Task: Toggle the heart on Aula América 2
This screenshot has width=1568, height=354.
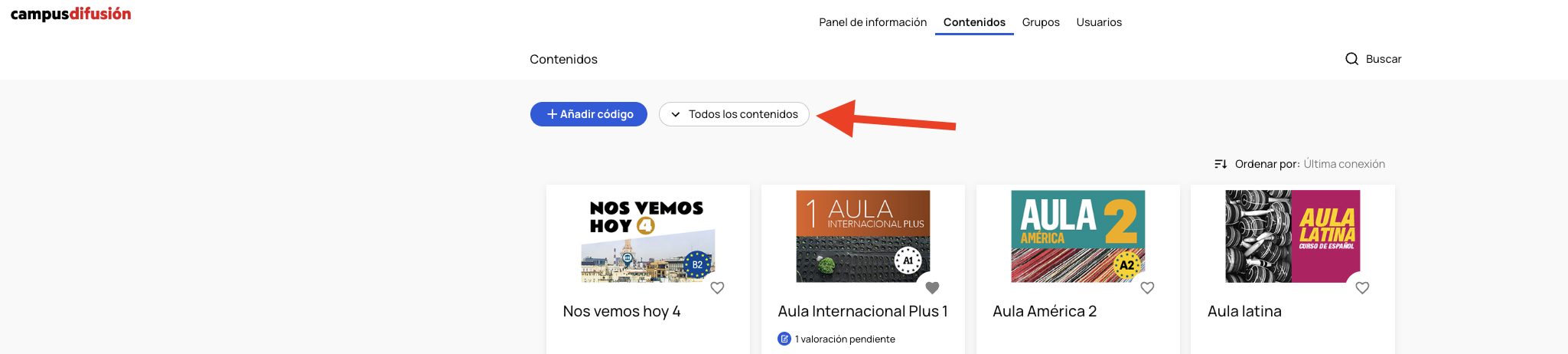Action: [x=1147, y=288]
